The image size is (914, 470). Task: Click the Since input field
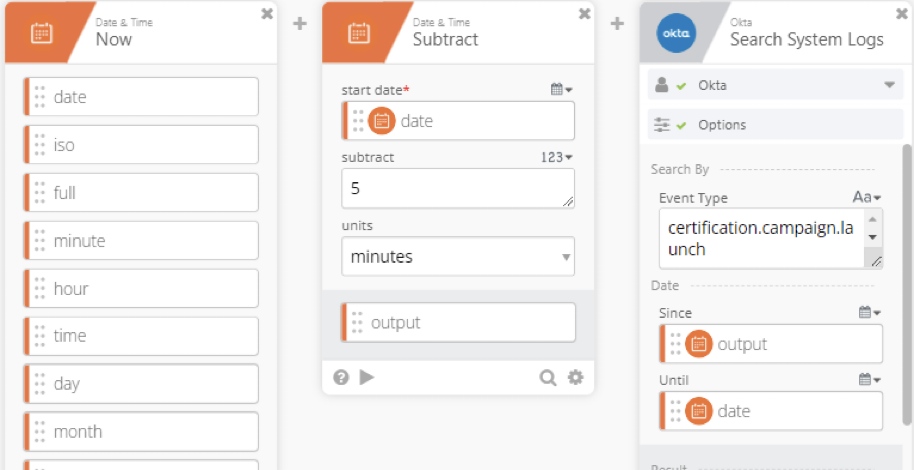coord(771,344)
